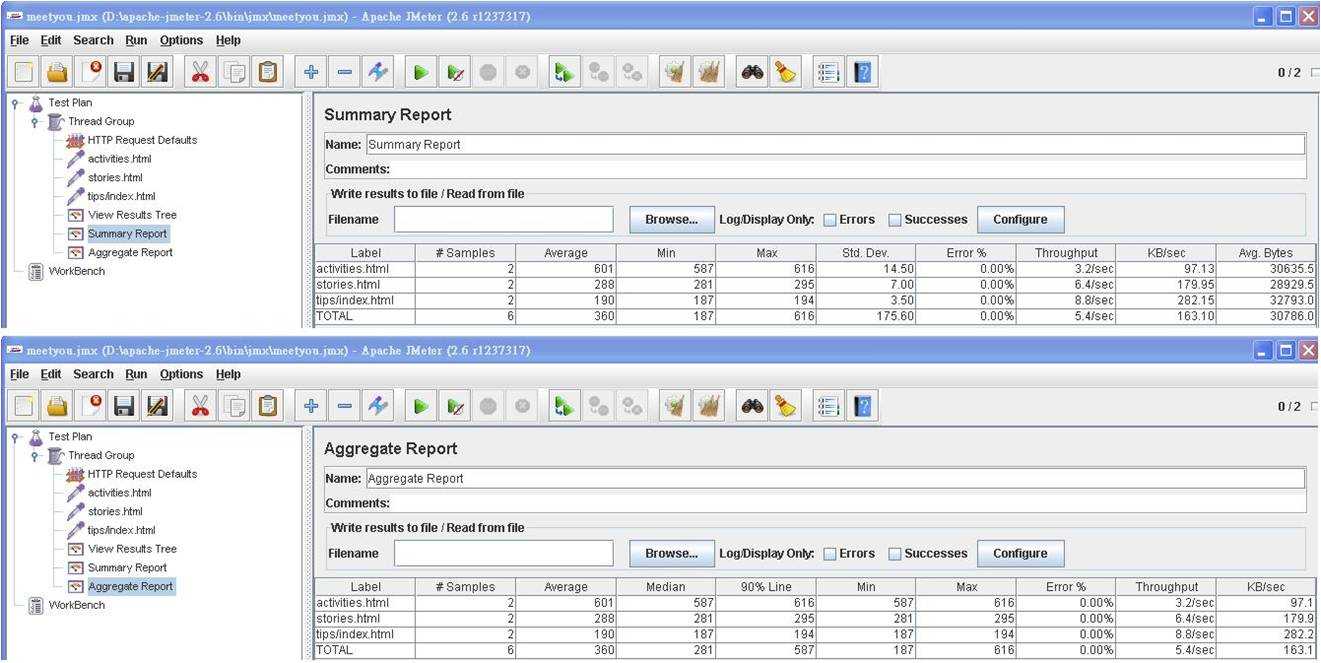Screen dimensions: 1321x663
Task: Click Open file folder icon in Summary Report window
Action: (58, 72)
